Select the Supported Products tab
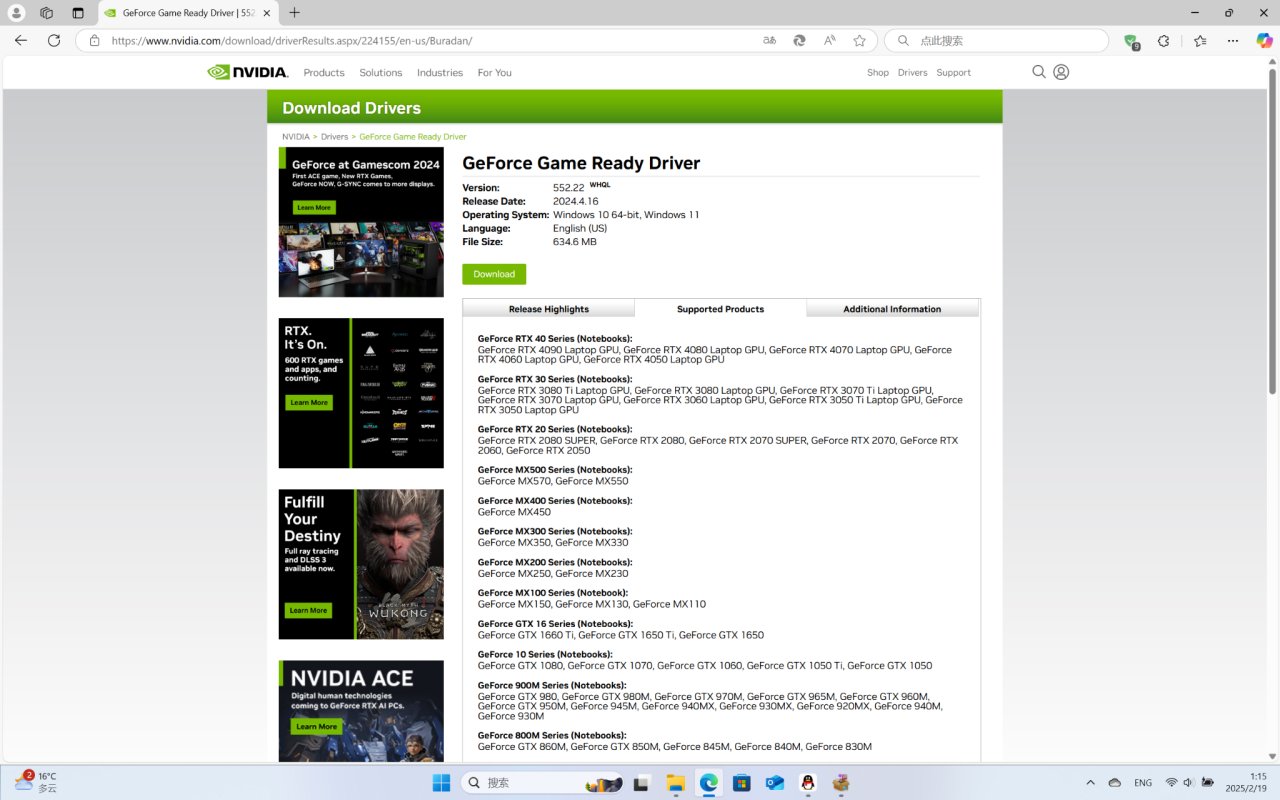 click(720, 309)
